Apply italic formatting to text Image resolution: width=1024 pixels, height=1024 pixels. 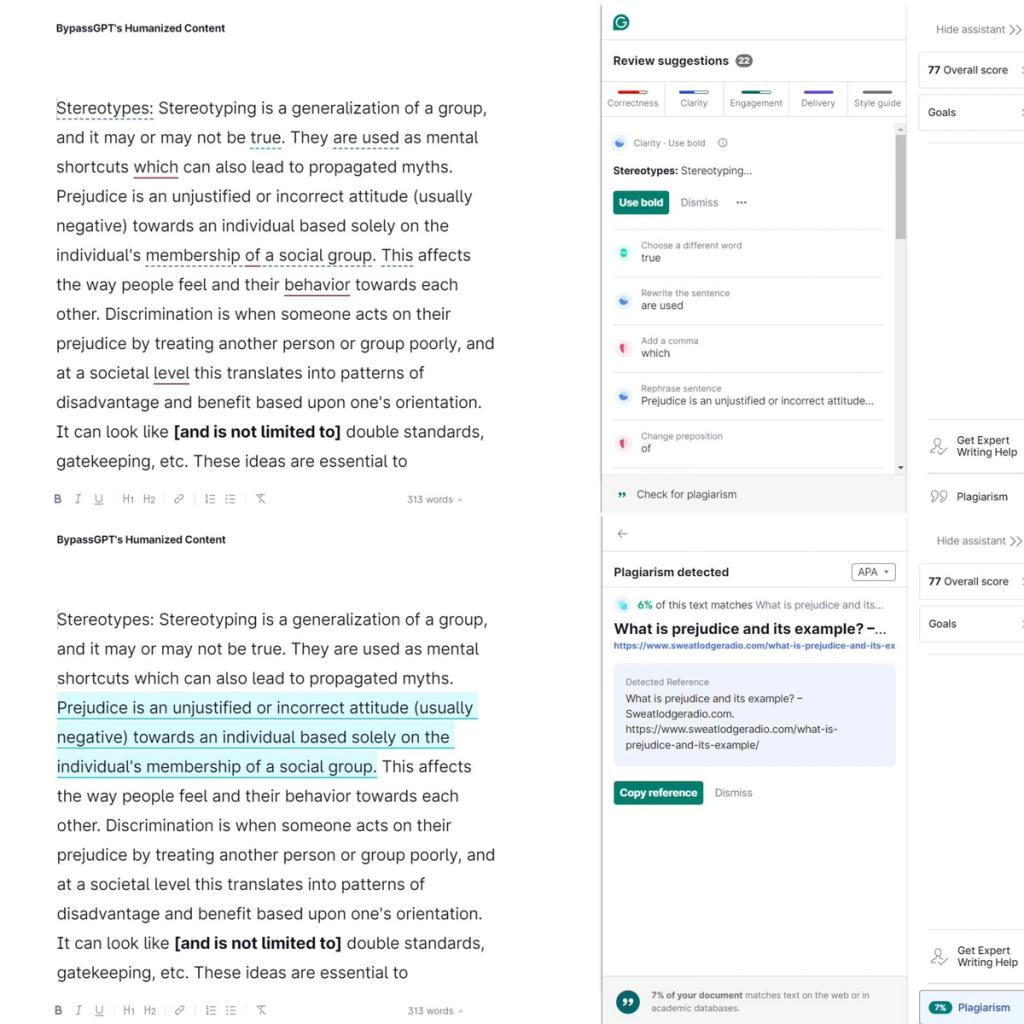(x=78, y=498)
